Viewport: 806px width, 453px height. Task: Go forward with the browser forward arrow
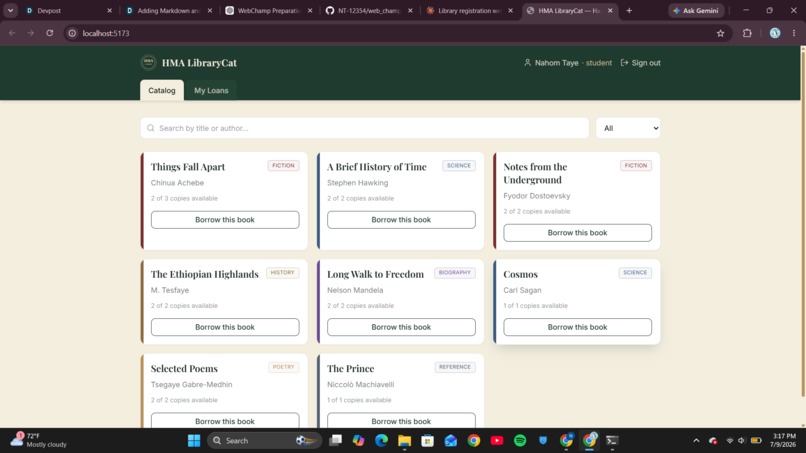click(x=30, y=33)
